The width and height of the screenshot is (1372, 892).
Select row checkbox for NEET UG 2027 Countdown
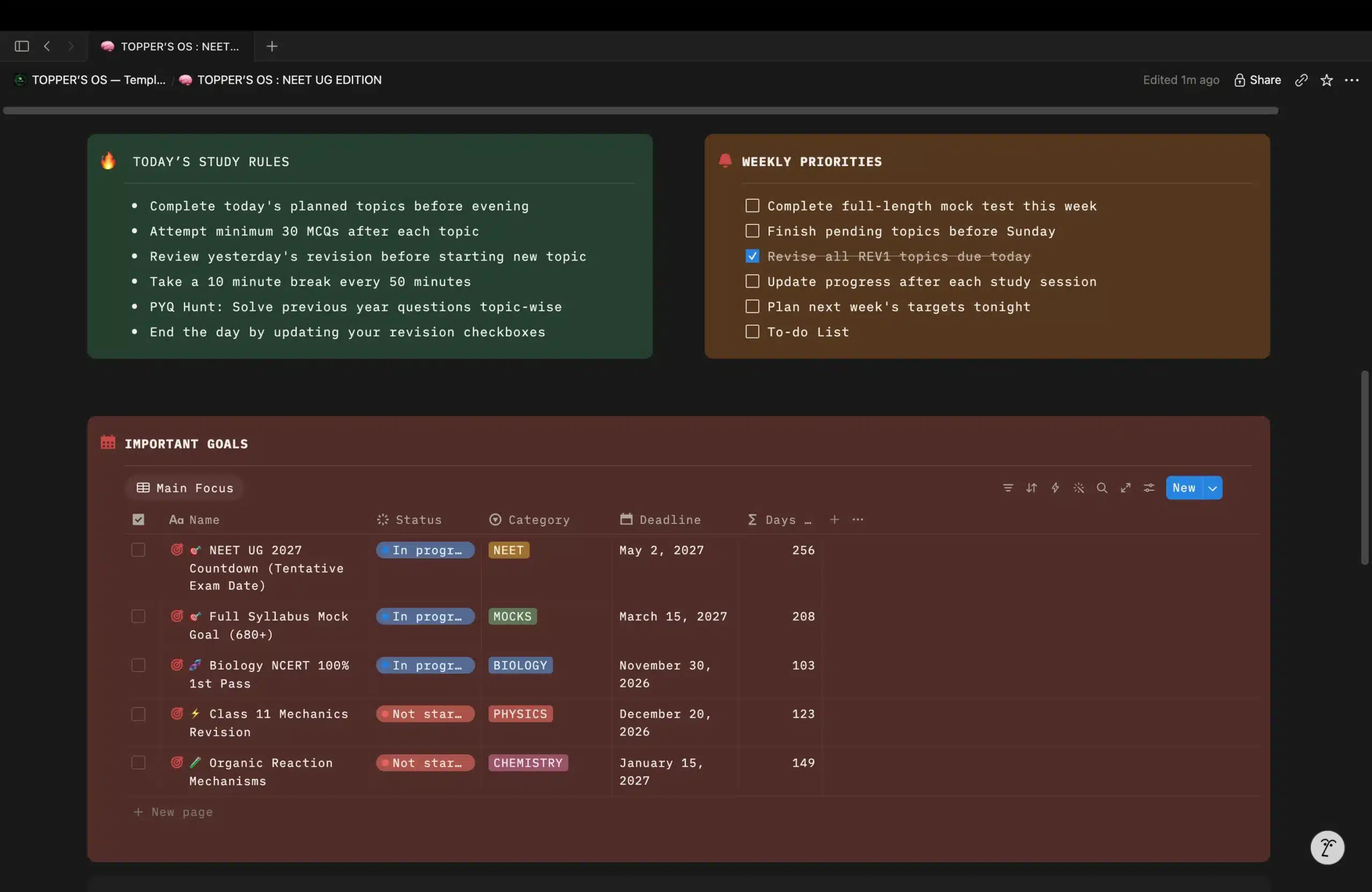[x=138, y=550]
